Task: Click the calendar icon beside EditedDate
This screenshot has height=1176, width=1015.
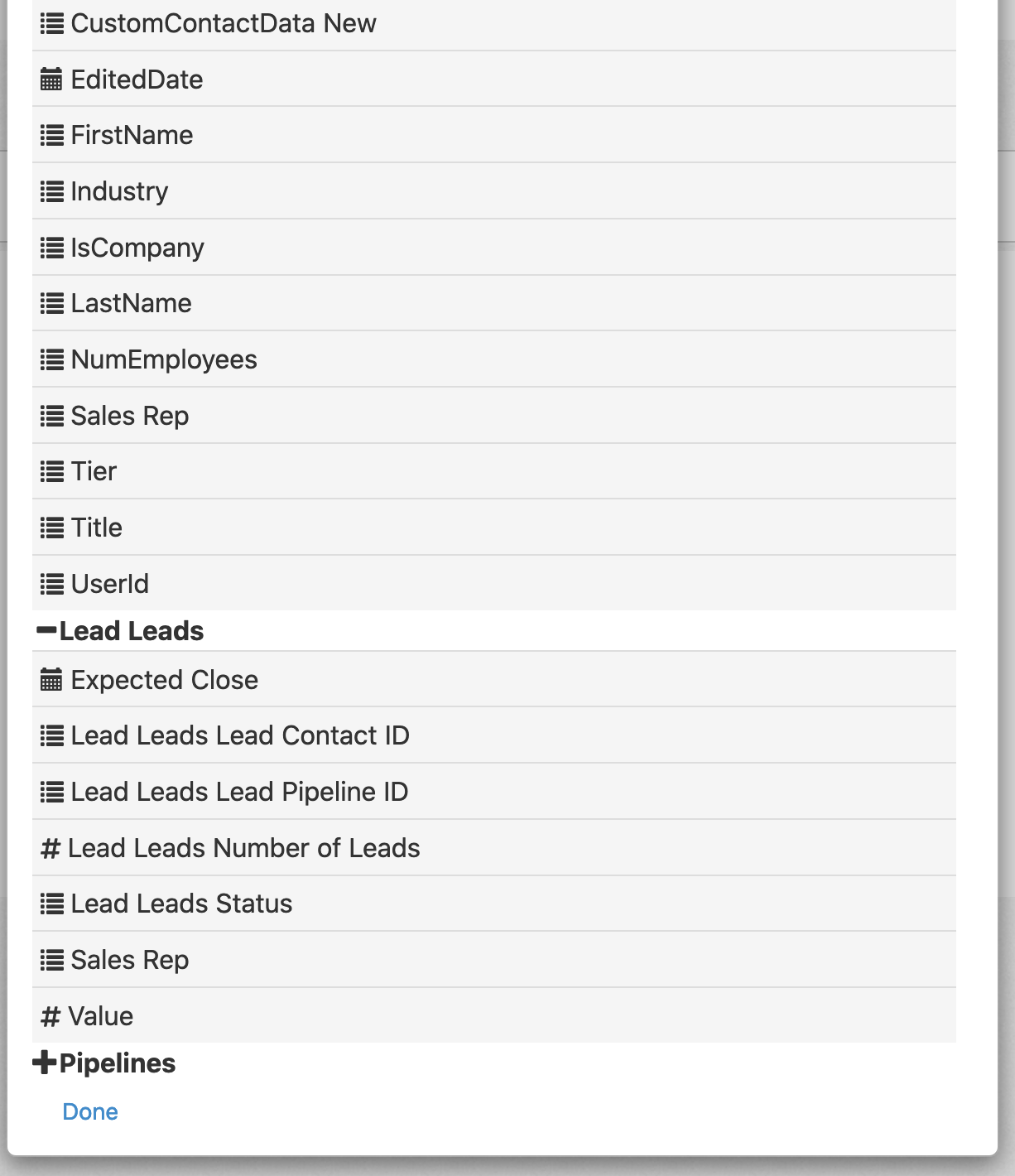Action: point(51,79)
